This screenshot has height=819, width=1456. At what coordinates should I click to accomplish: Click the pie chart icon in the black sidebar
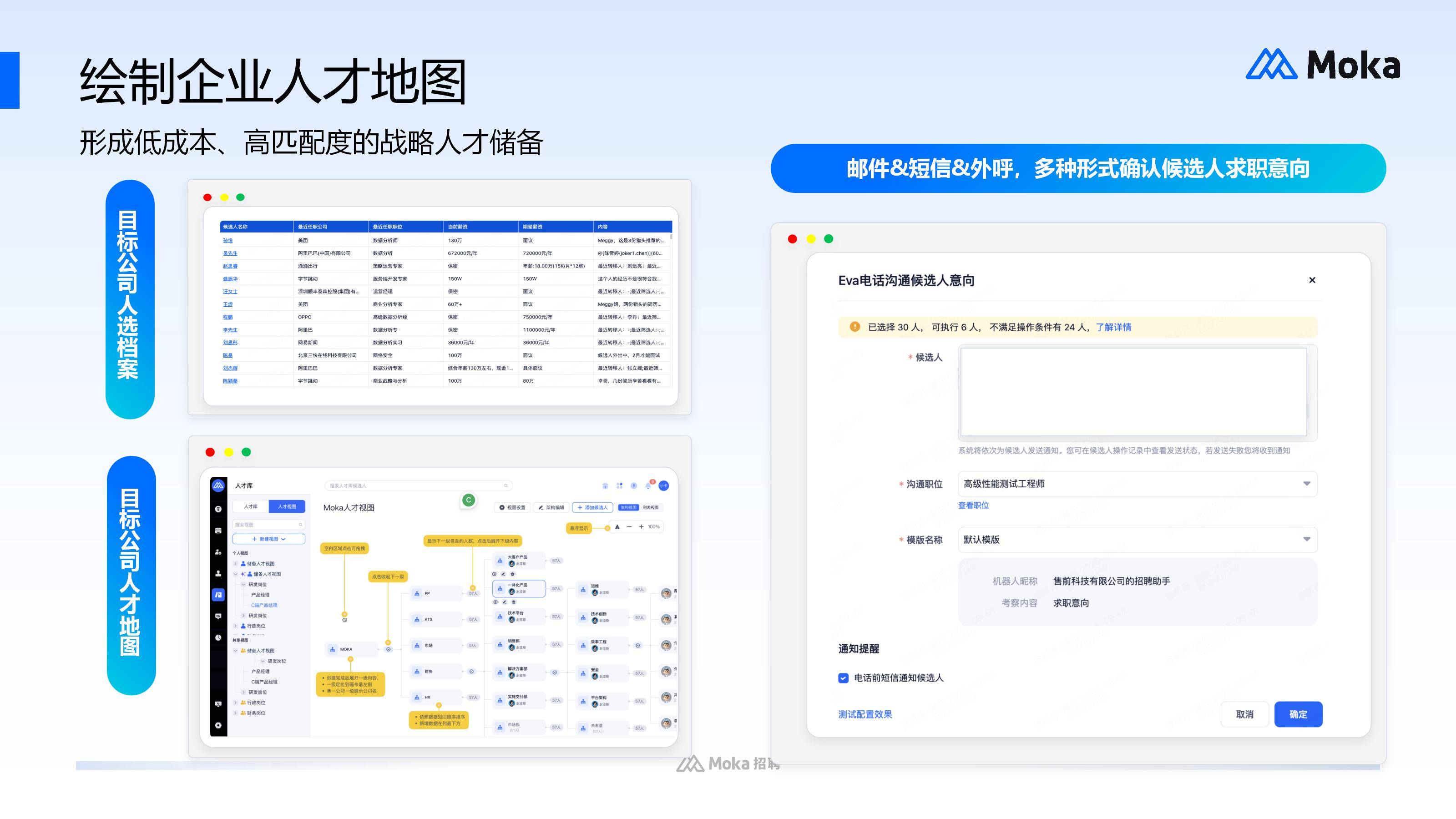[x=218, y=637]
